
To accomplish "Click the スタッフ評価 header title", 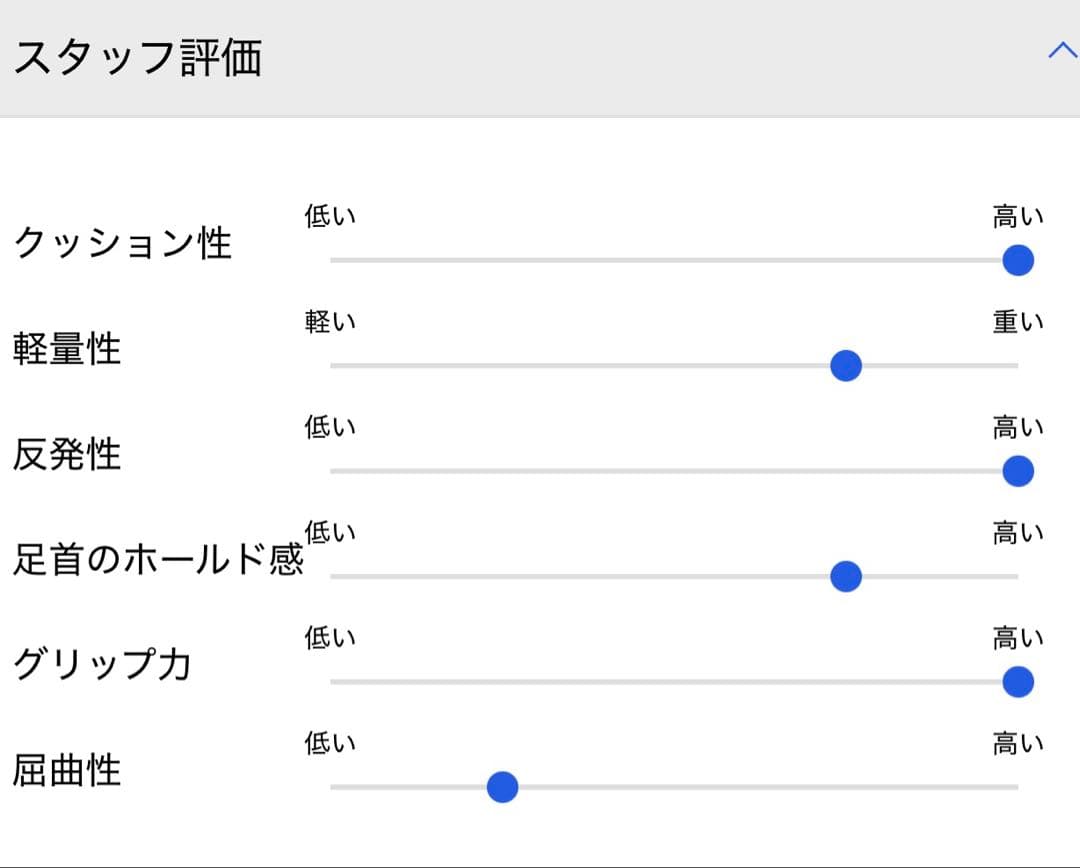I will coord(137,58).
